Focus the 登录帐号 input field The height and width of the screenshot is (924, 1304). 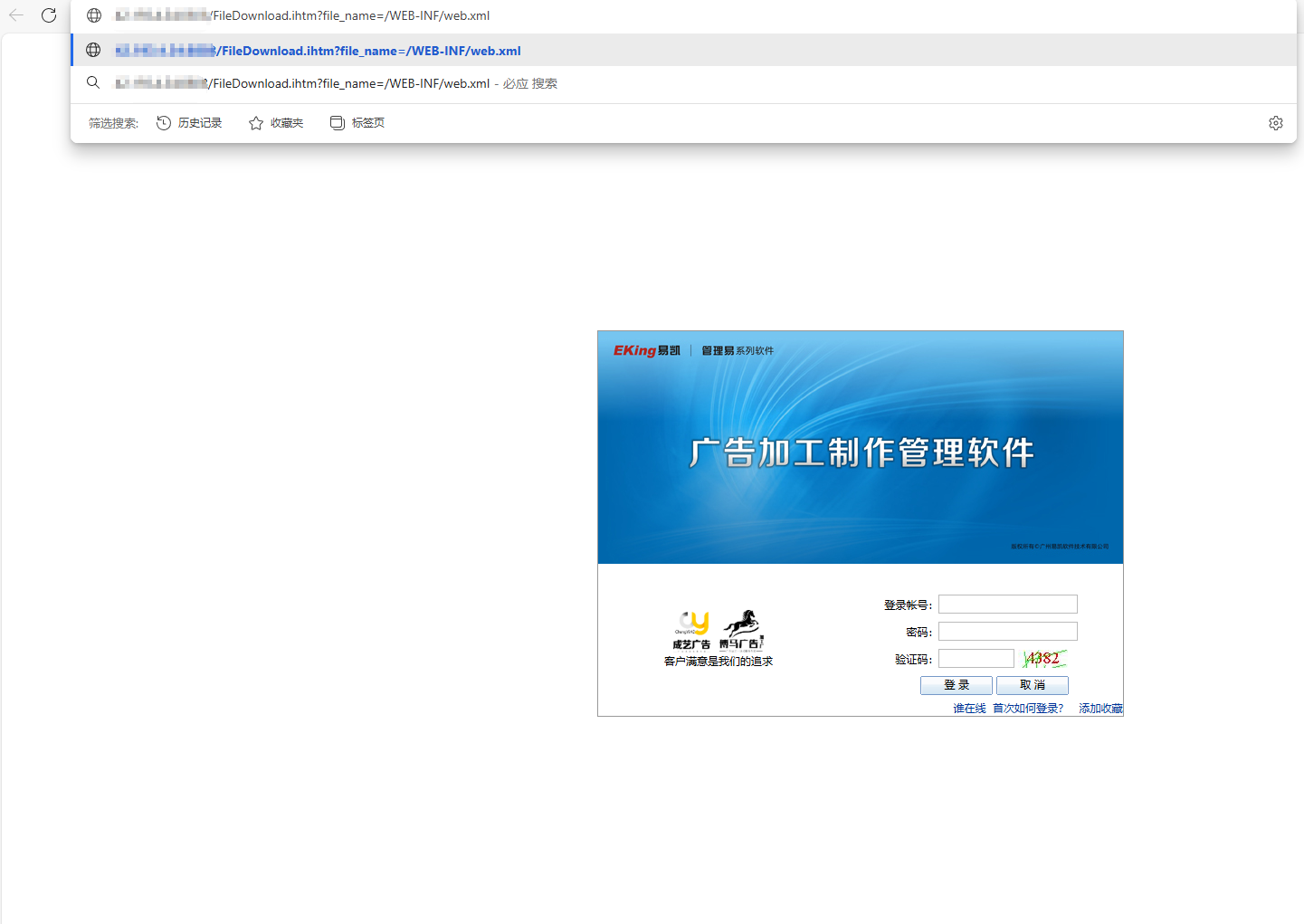[x=1007, y=605]
